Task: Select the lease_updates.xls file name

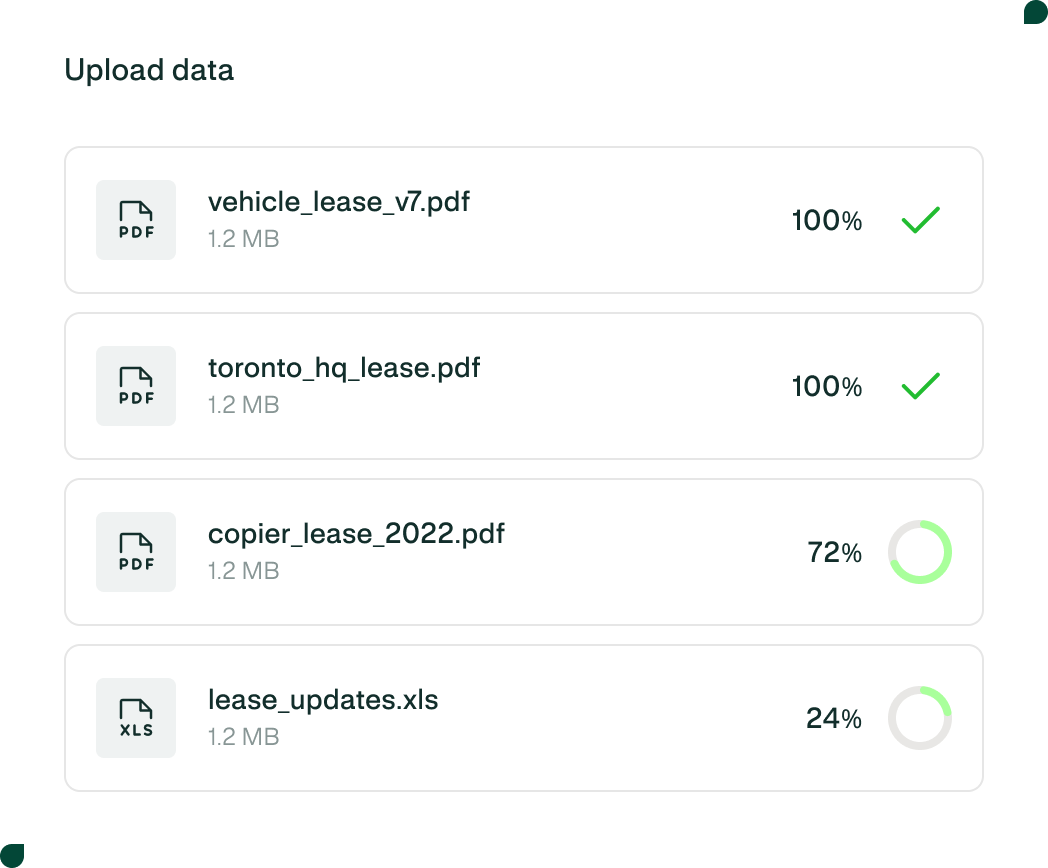Action: [323, 700]
